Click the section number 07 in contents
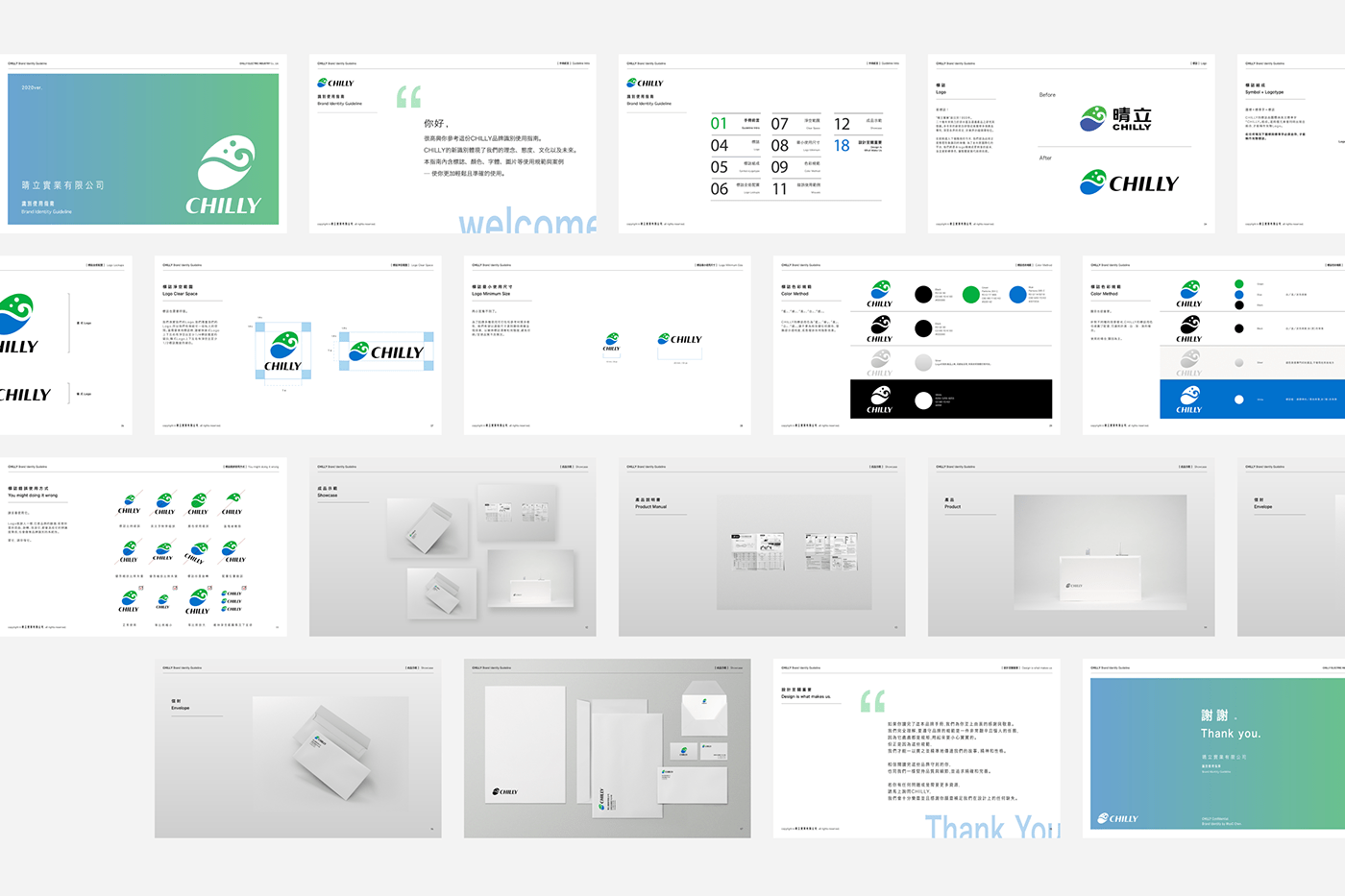The width and height of the screenshot is (1345, 896). 779,124
